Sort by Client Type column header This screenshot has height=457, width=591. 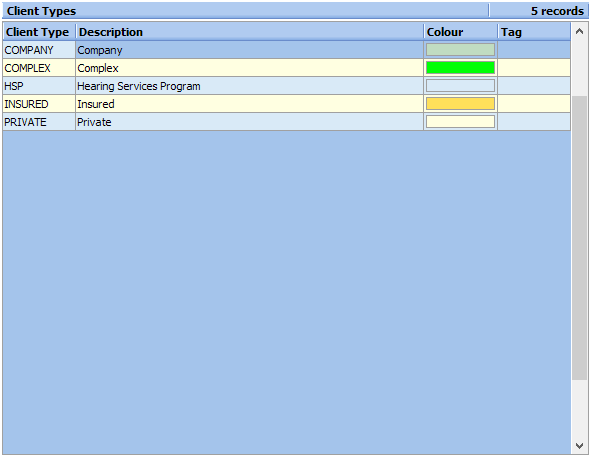(39, 32)
